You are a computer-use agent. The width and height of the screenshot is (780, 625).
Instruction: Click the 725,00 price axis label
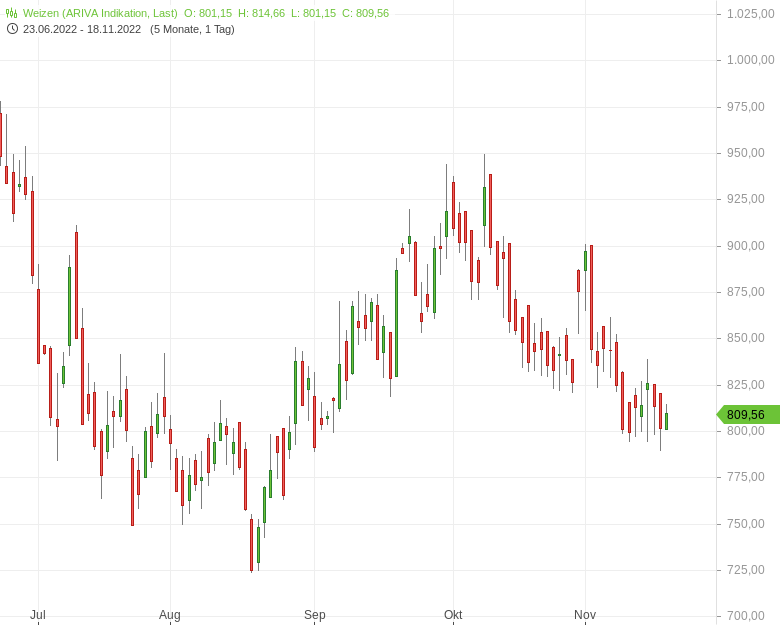[746, 570]
